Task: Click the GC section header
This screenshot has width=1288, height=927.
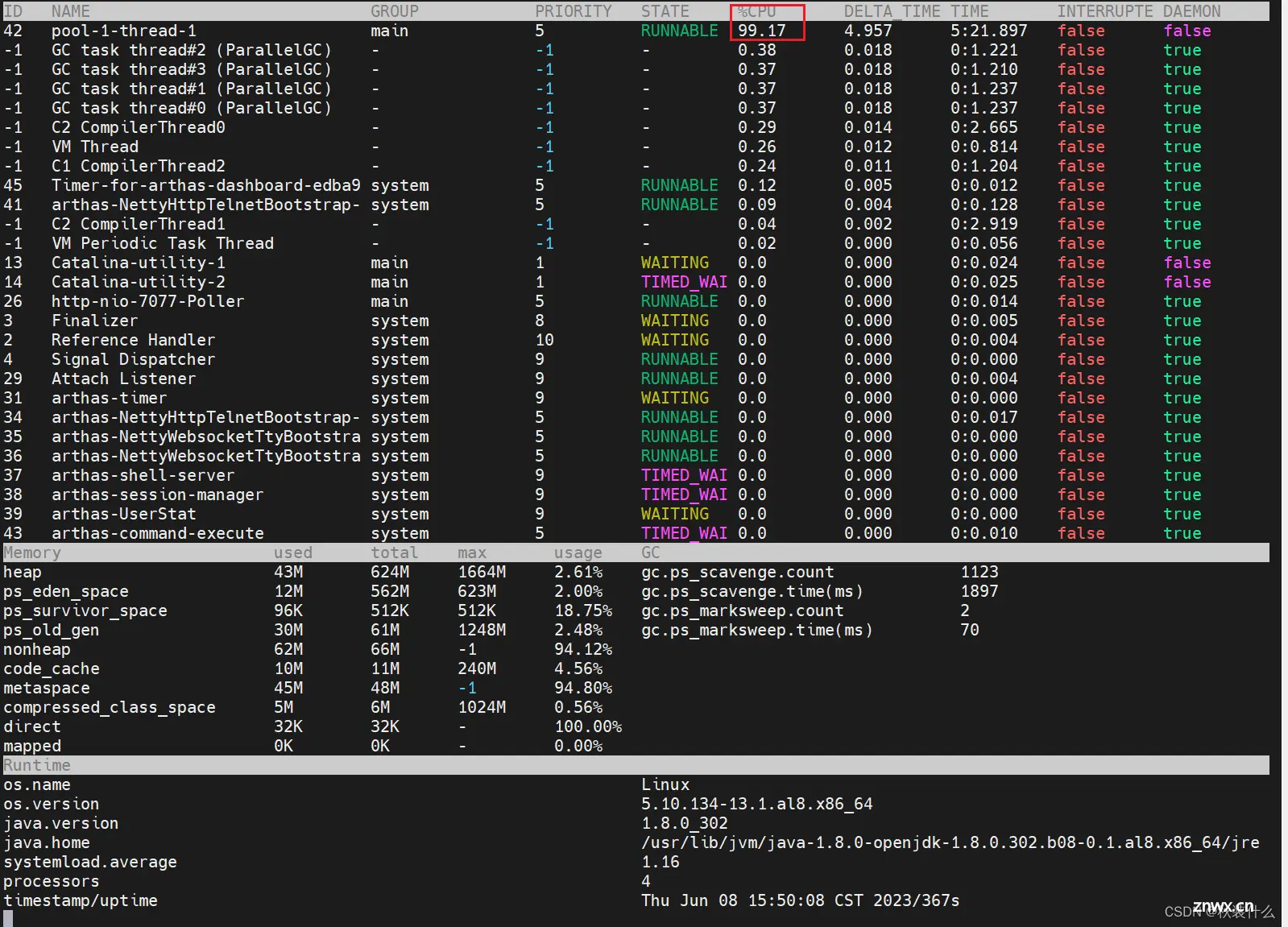Action: point(651,552)
